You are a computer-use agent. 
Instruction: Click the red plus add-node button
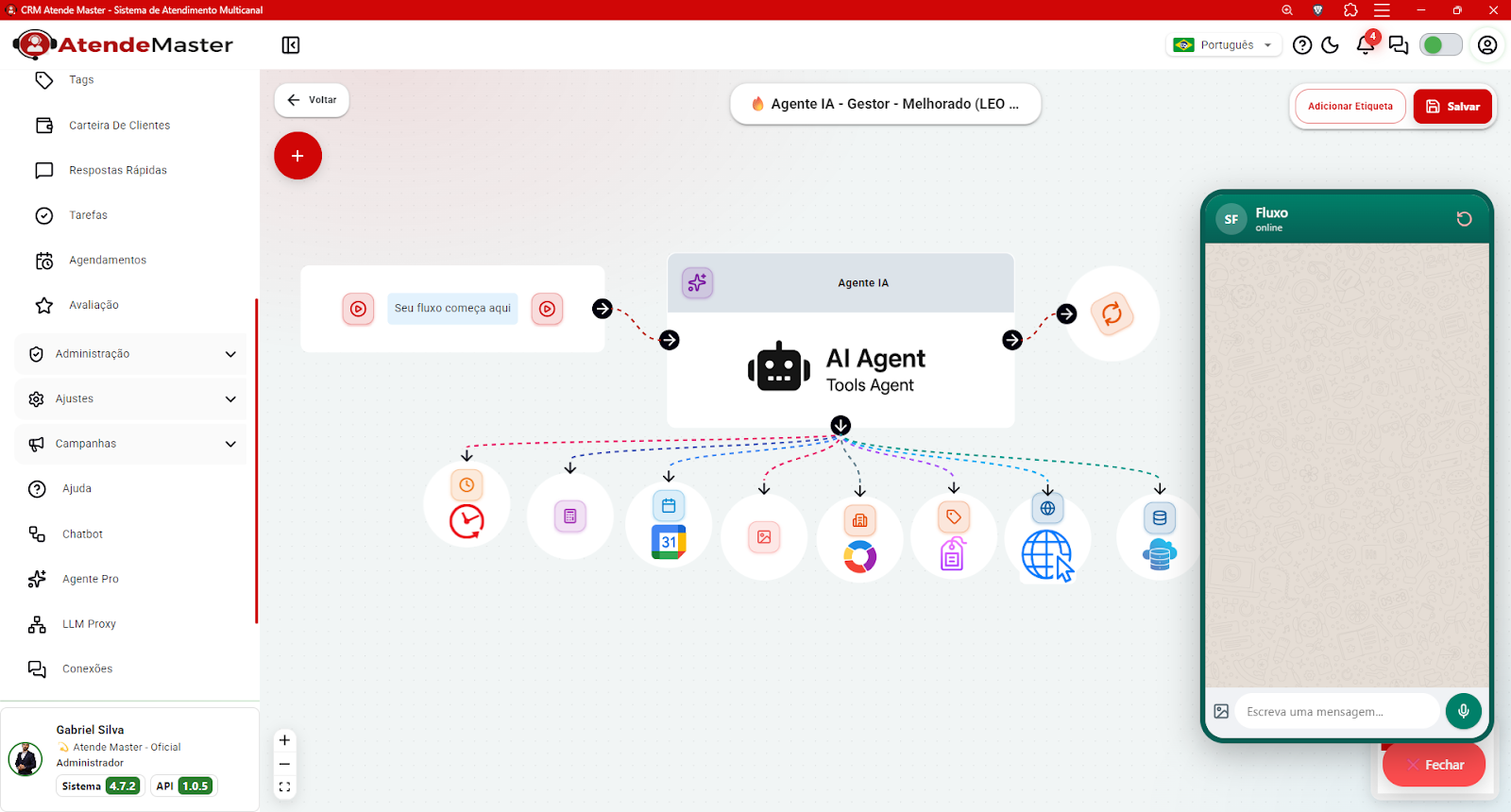pyautogui.click(x=297, y=156)
